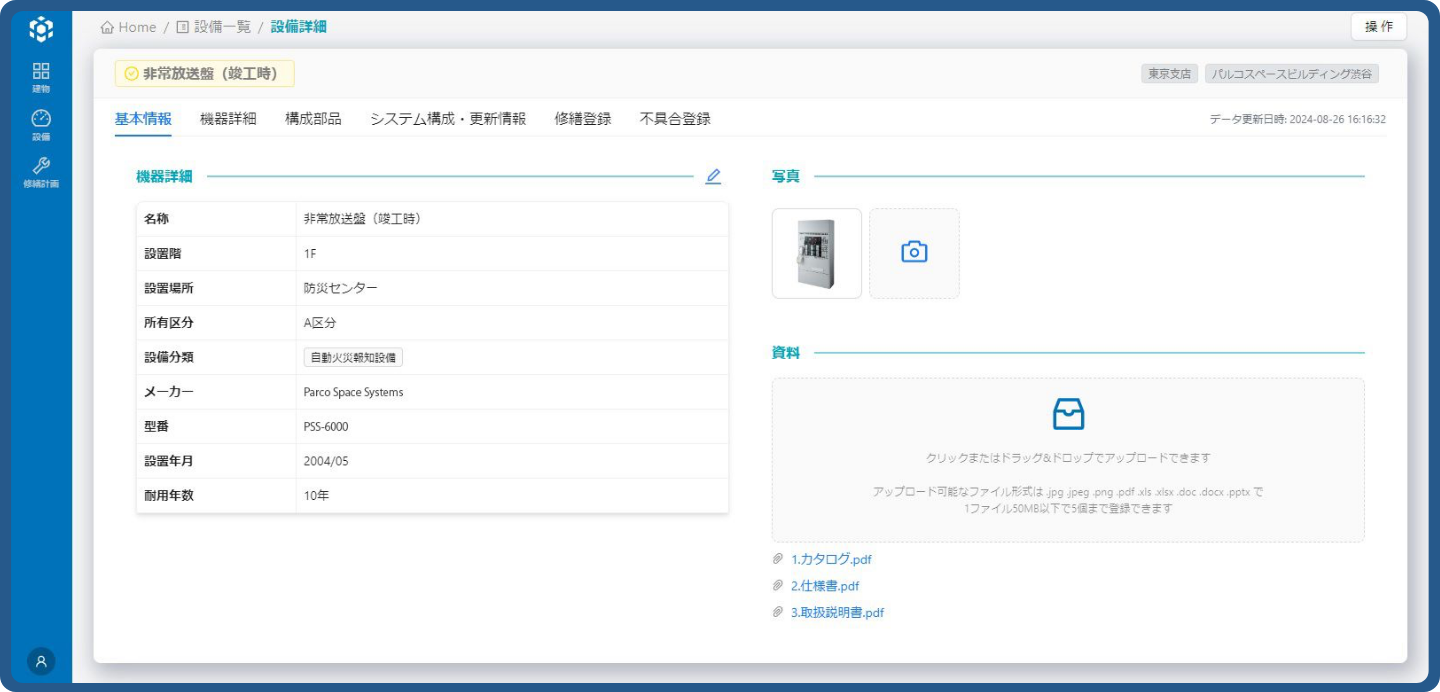Screen dimensions: 1440x692
Task: Select the 修繕登録 tab
Action: pos(582,118)
